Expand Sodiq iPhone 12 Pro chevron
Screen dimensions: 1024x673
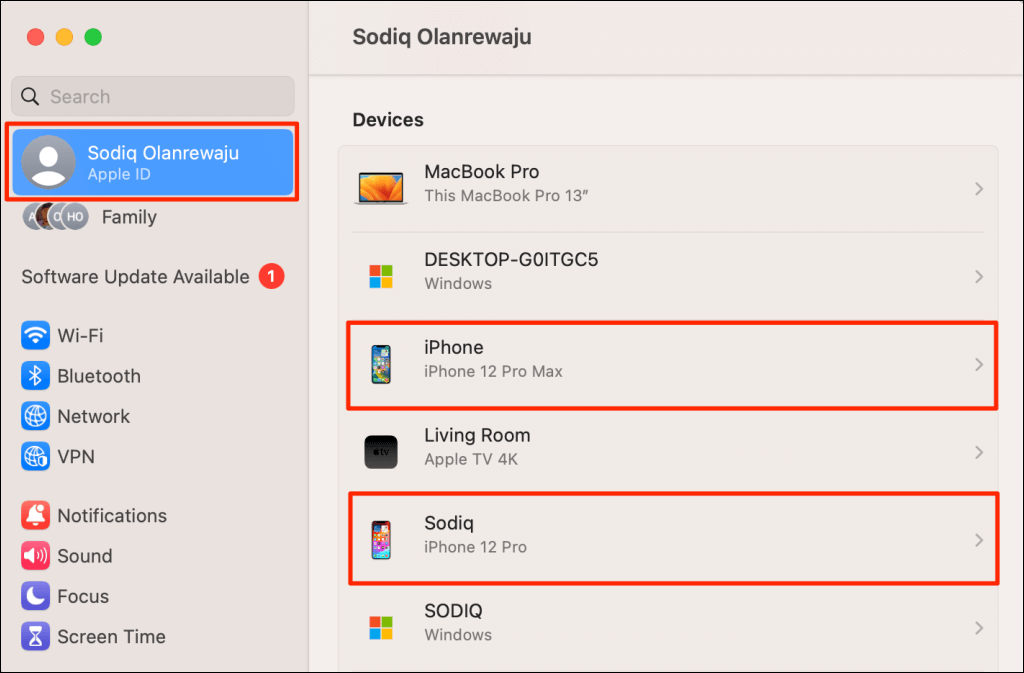coord(978,540)
